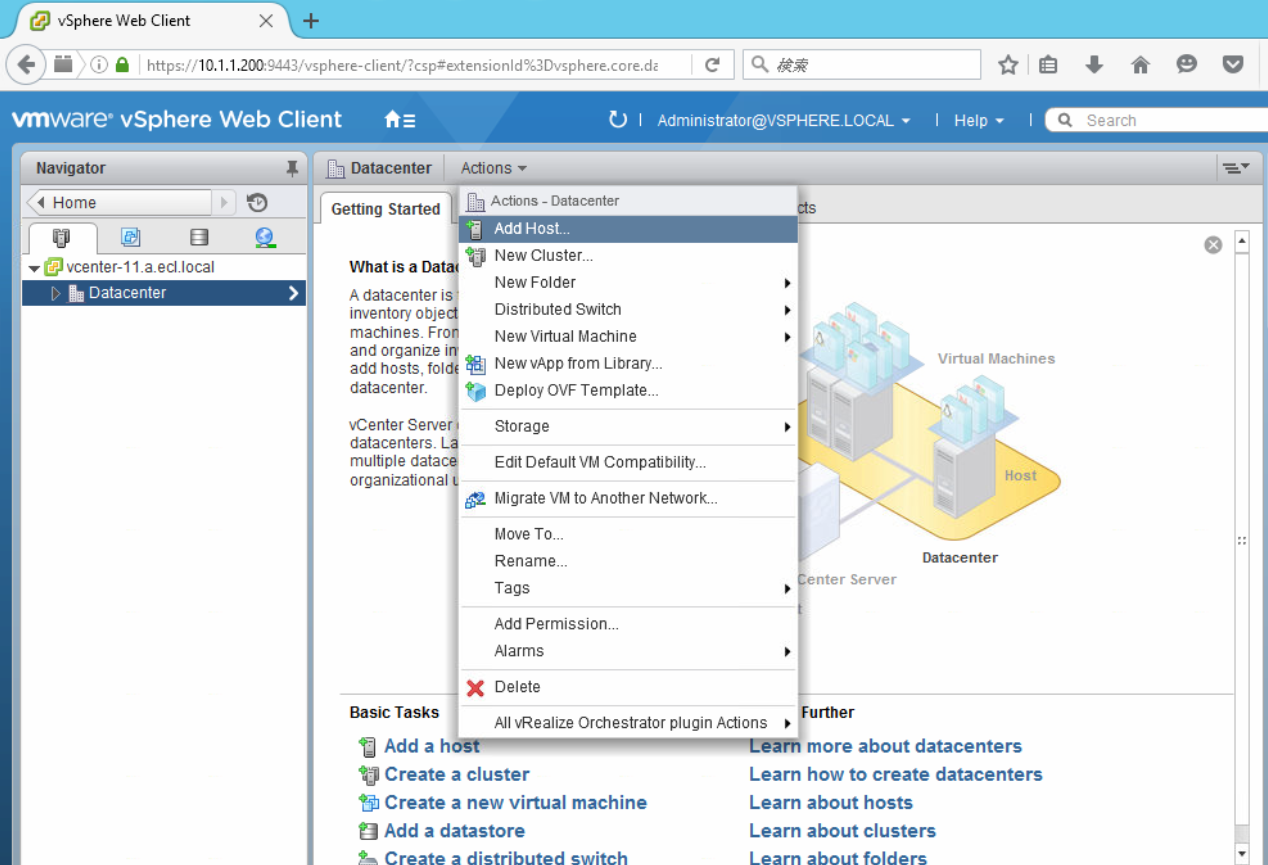Open the Storage navigator tab icon
1268x865 pixels.
pyautogui.click(x=199, y=238)
